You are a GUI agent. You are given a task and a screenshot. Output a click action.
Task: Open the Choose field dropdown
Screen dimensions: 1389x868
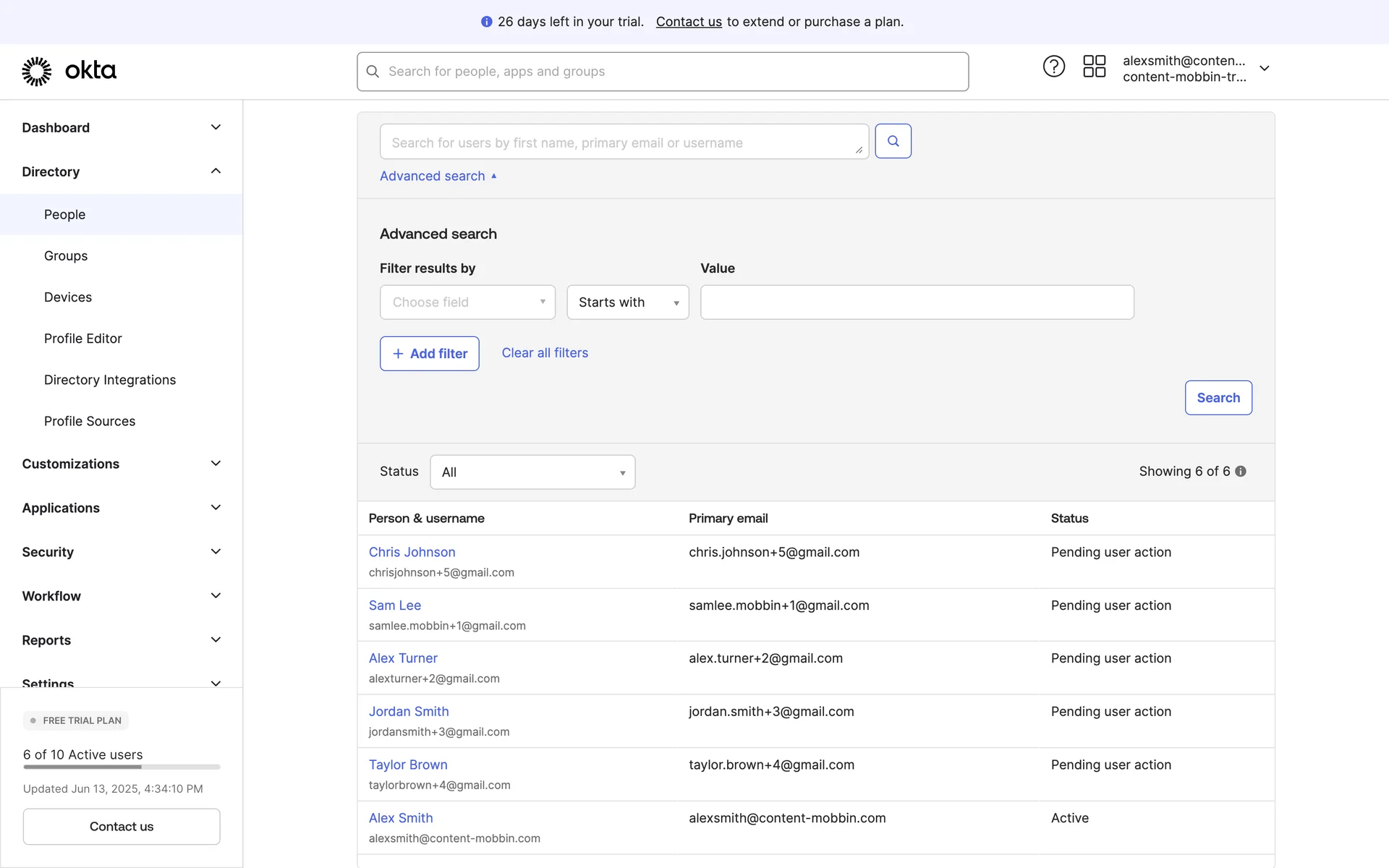(467, 302)
